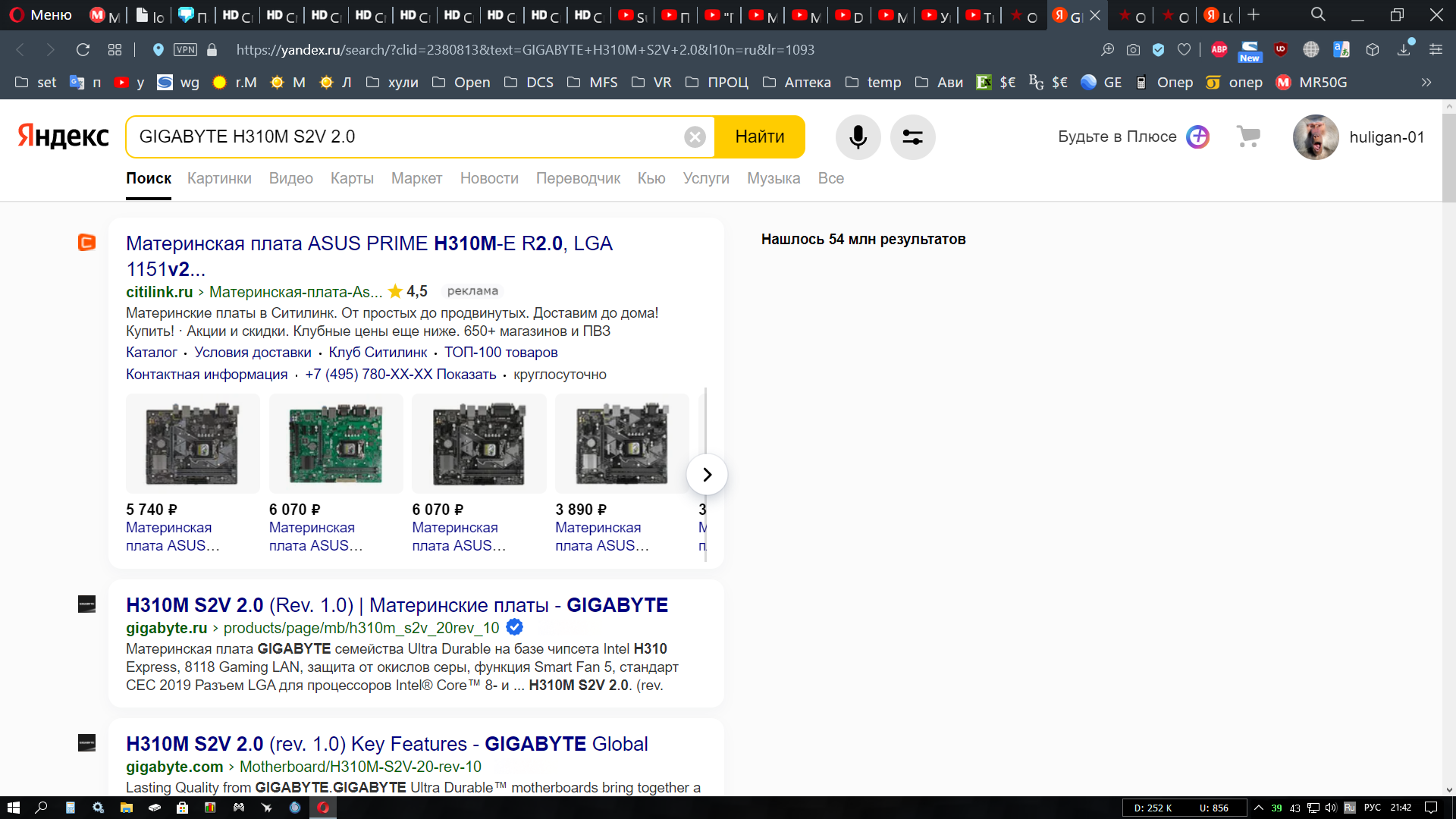Activate voice search microphone icon

point(858,137)
